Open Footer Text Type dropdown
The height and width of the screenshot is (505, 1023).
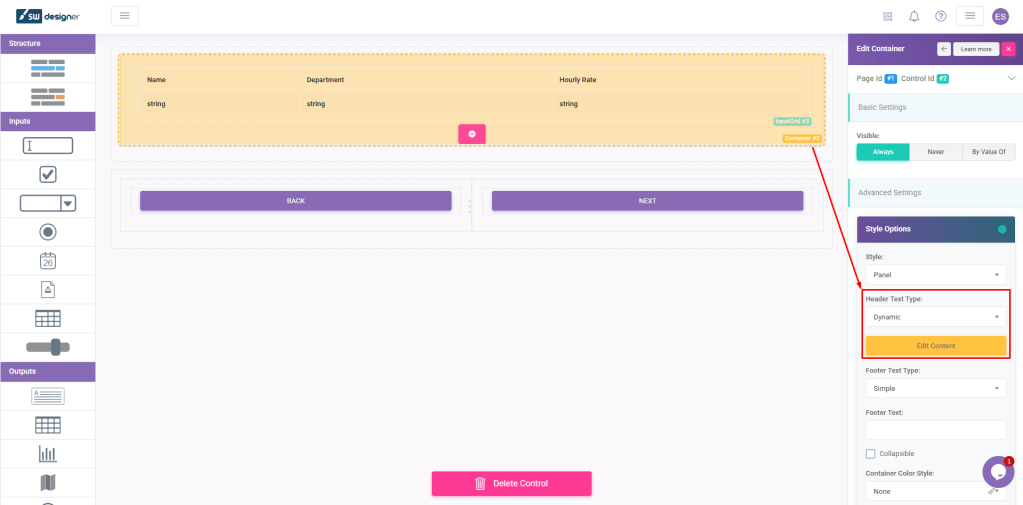click(x=935, y=388)
